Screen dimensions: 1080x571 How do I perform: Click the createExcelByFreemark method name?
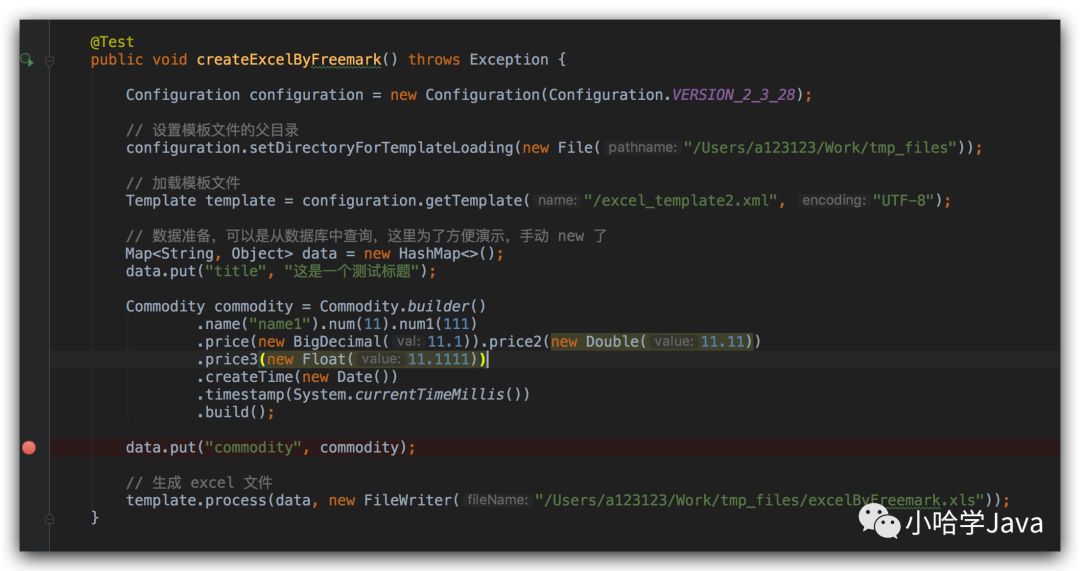point(289,60)
